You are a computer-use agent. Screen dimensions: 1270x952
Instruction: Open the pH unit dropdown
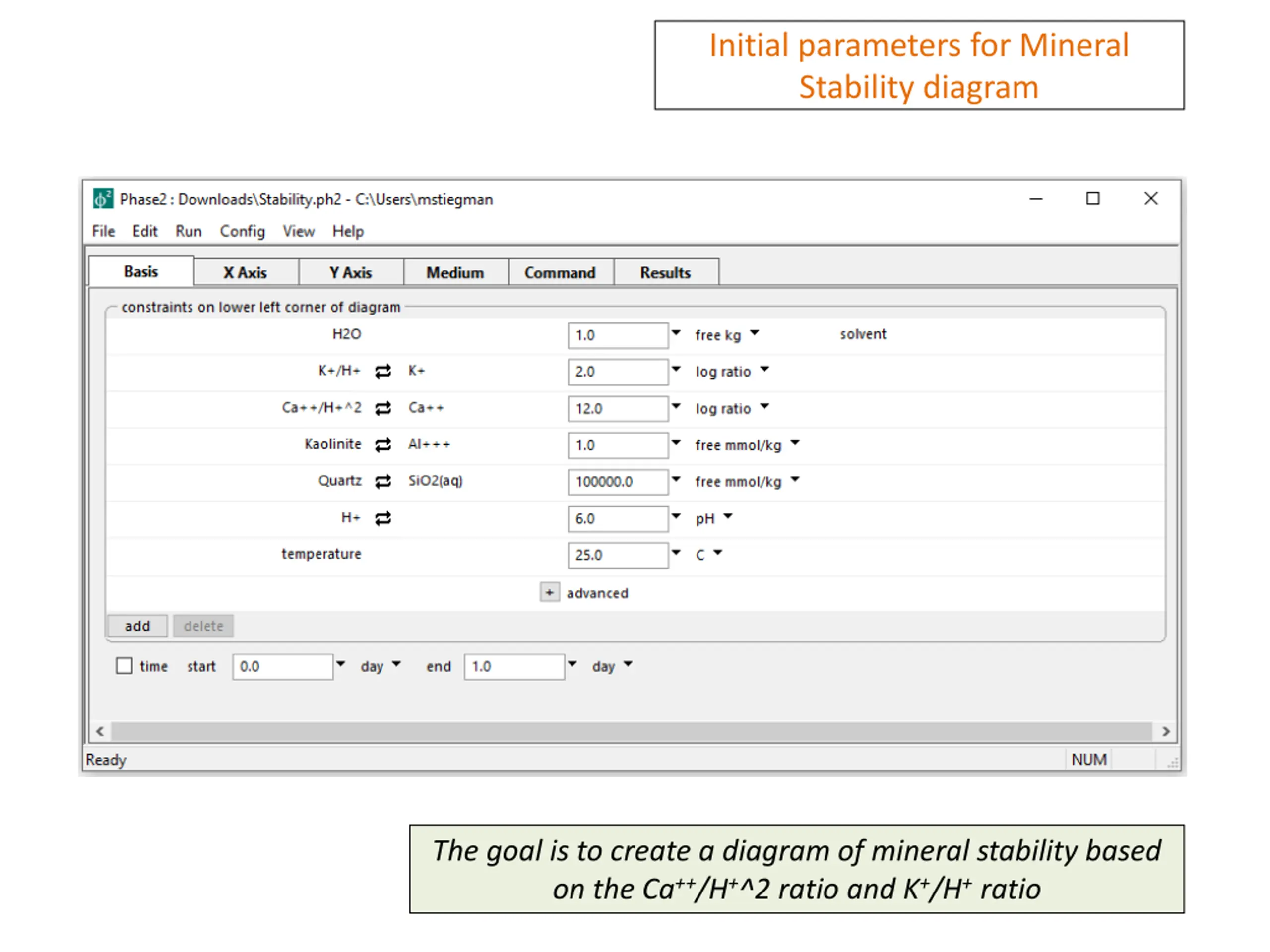click(x=728, y=517)
